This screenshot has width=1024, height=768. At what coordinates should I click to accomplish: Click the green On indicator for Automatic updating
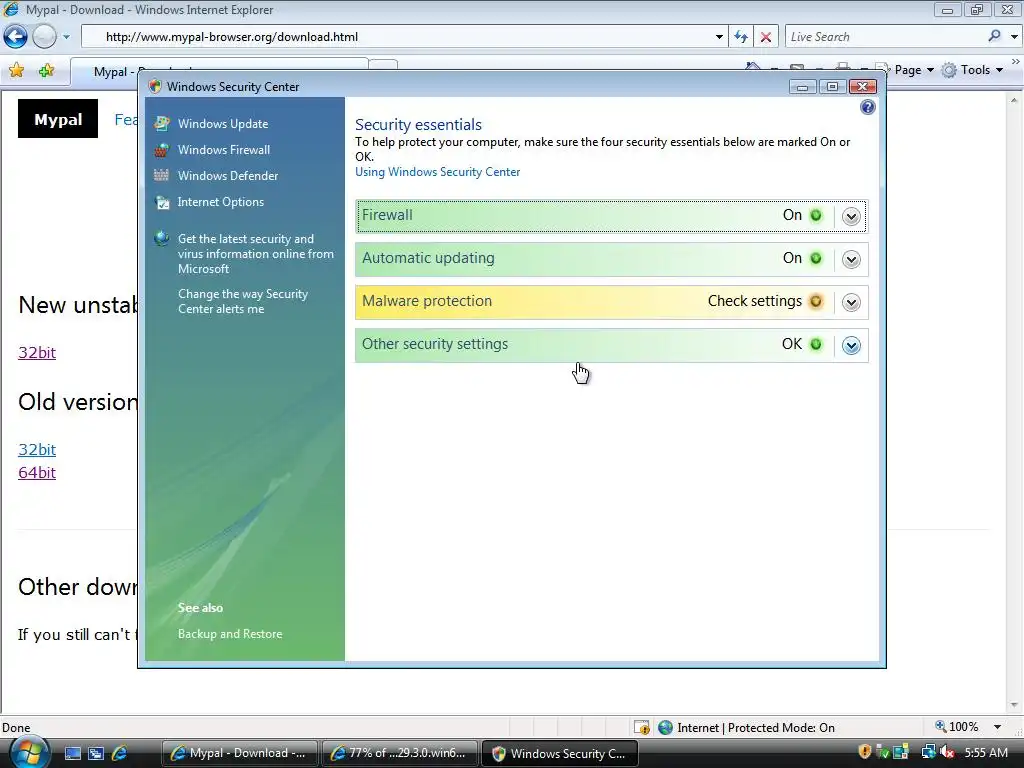click(x=816, y=259)
